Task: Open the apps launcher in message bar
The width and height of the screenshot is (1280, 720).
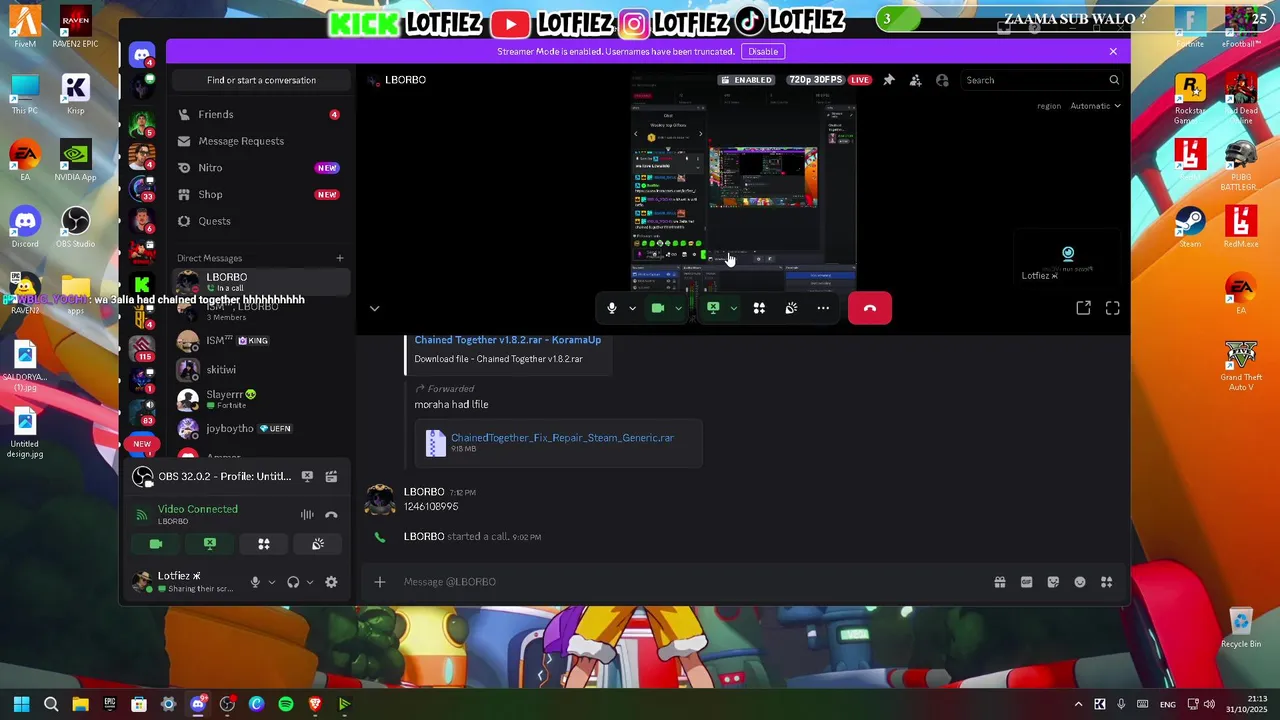Action: [1107, 582]
